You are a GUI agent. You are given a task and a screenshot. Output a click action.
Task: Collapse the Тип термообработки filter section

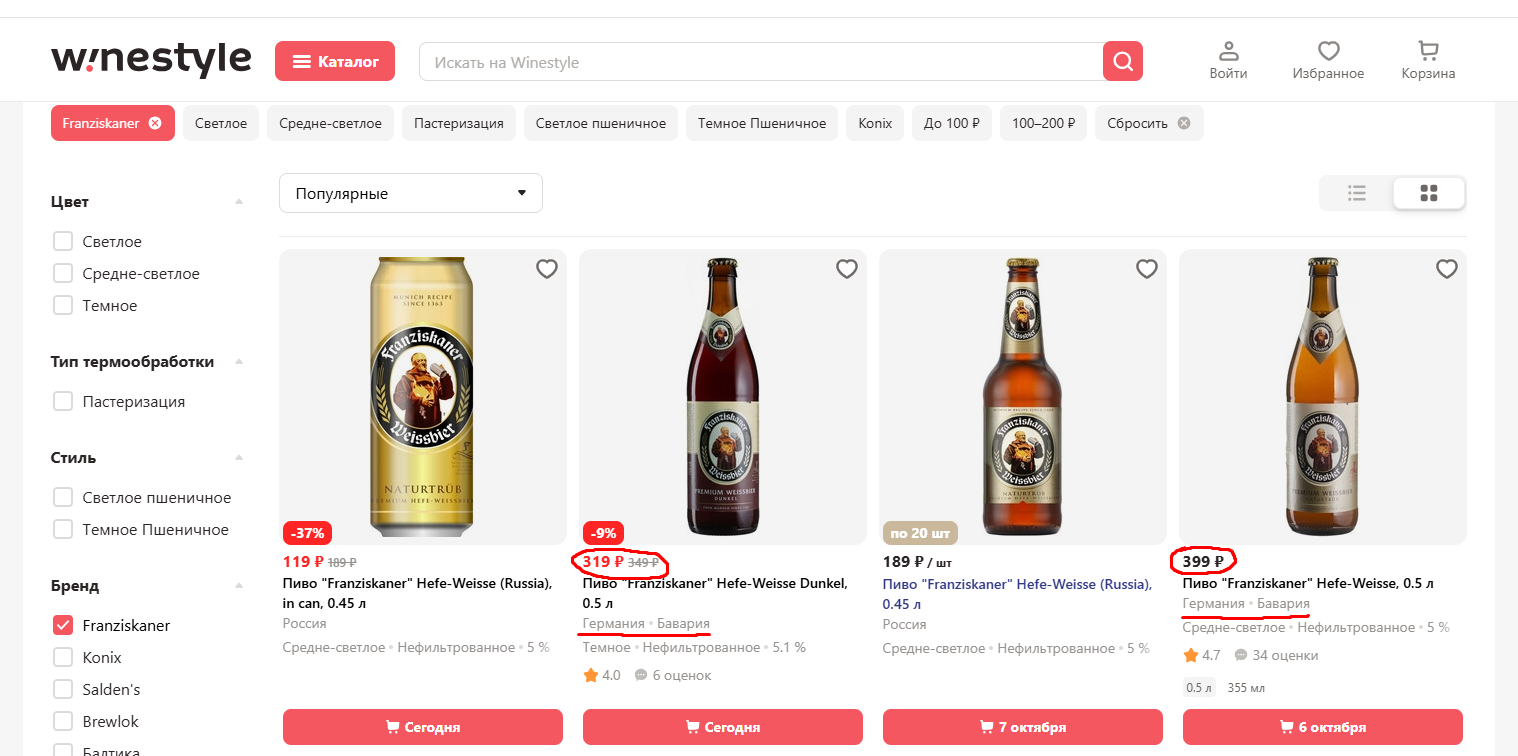238,362
